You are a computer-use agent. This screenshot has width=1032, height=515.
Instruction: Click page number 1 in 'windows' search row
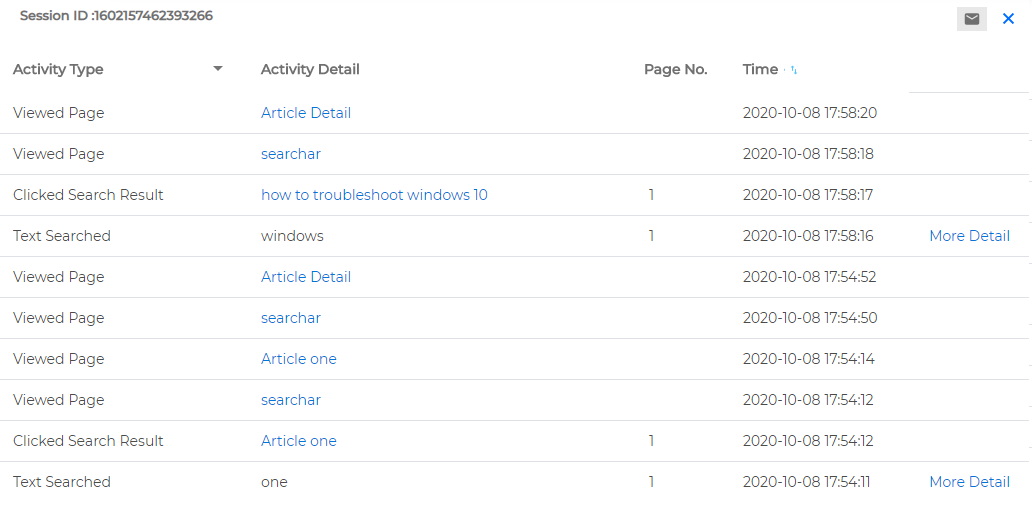(651, 236)
